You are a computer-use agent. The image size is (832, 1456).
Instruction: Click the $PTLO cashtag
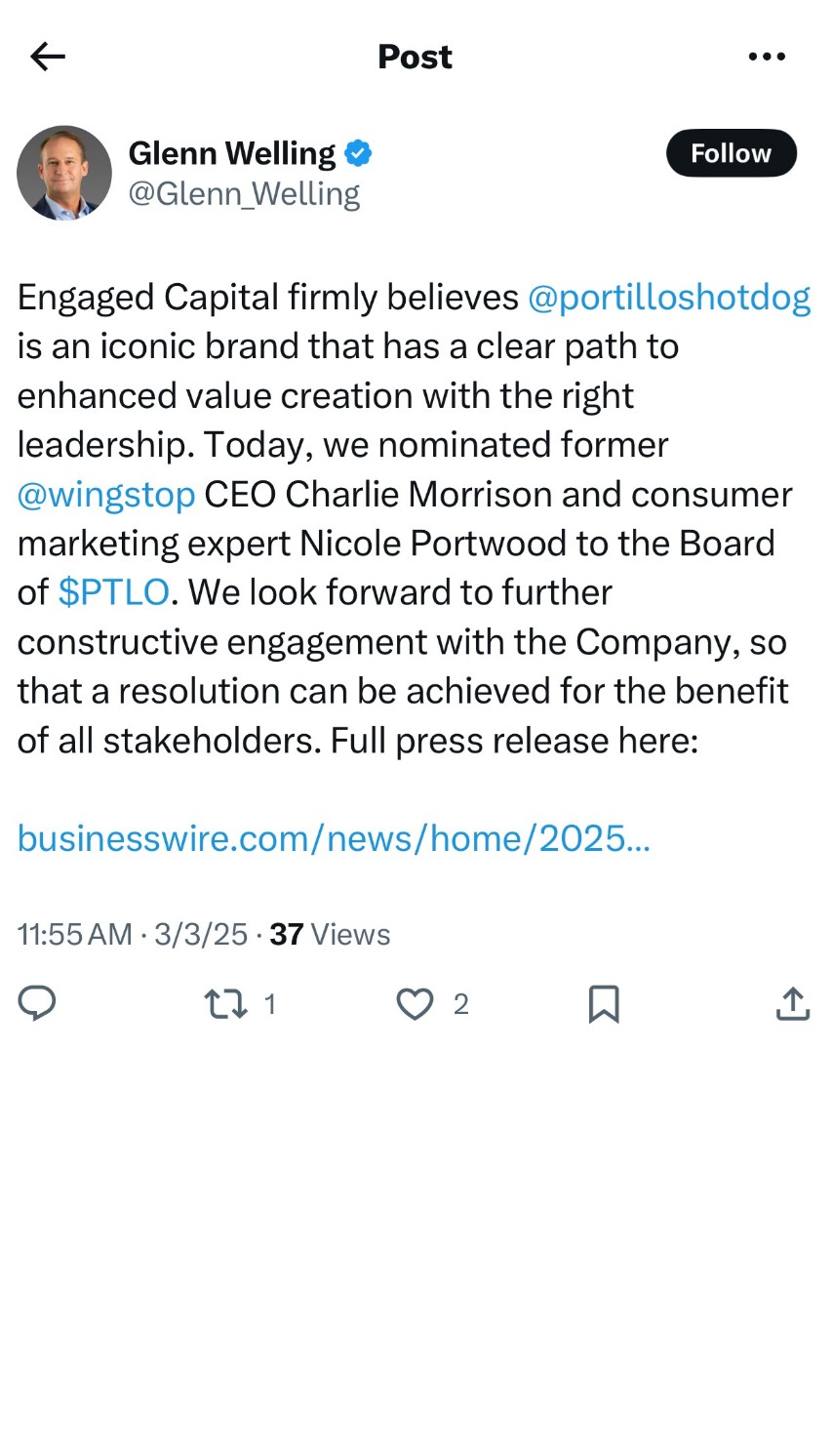(113, 592)
